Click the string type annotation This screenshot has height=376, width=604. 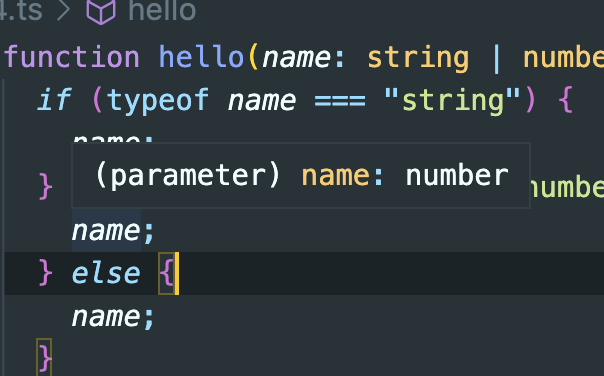[418, 59]
